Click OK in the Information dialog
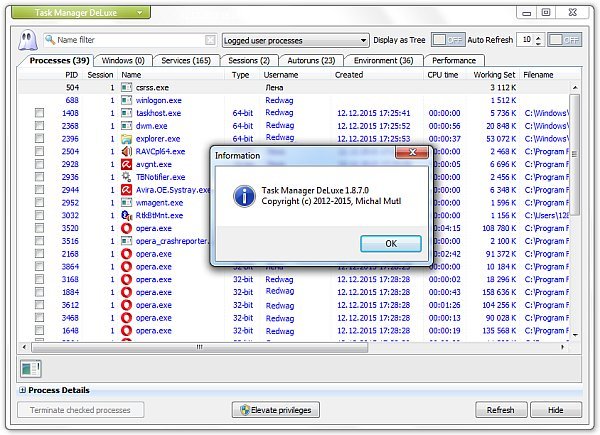 (x=391, y=244)
